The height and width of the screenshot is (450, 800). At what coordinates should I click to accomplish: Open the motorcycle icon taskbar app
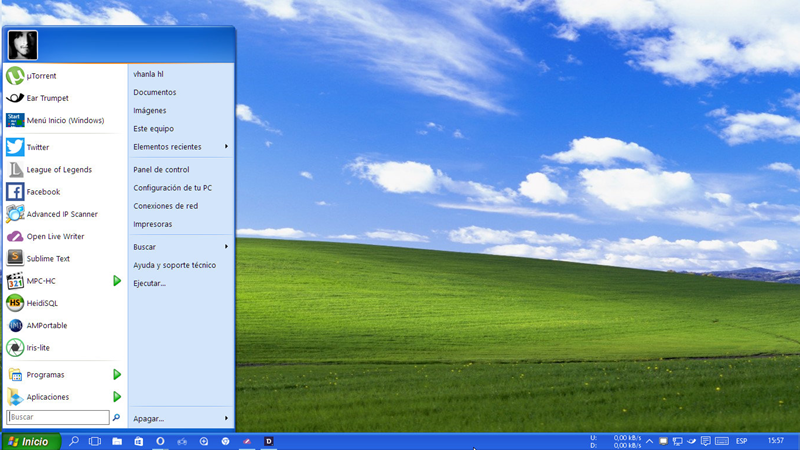182,441
